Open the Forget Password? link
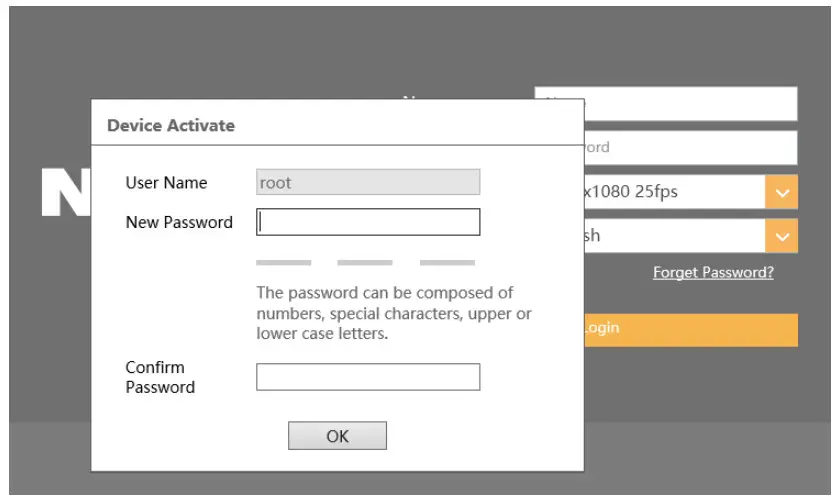Viewport: 838px width, 499px height. point(713,272)
